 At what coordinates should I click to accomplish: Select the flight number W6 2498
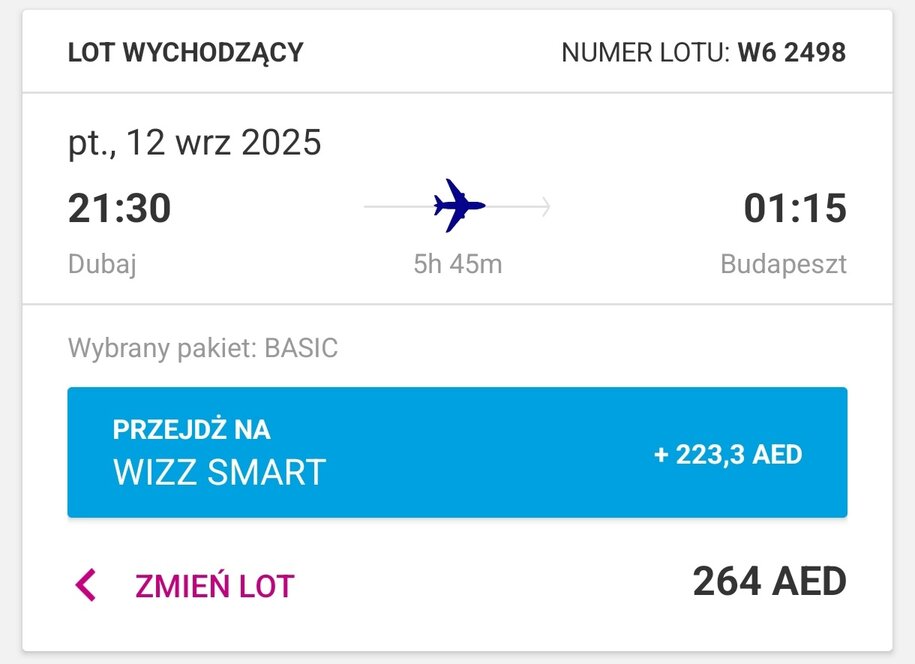(791, 52)
